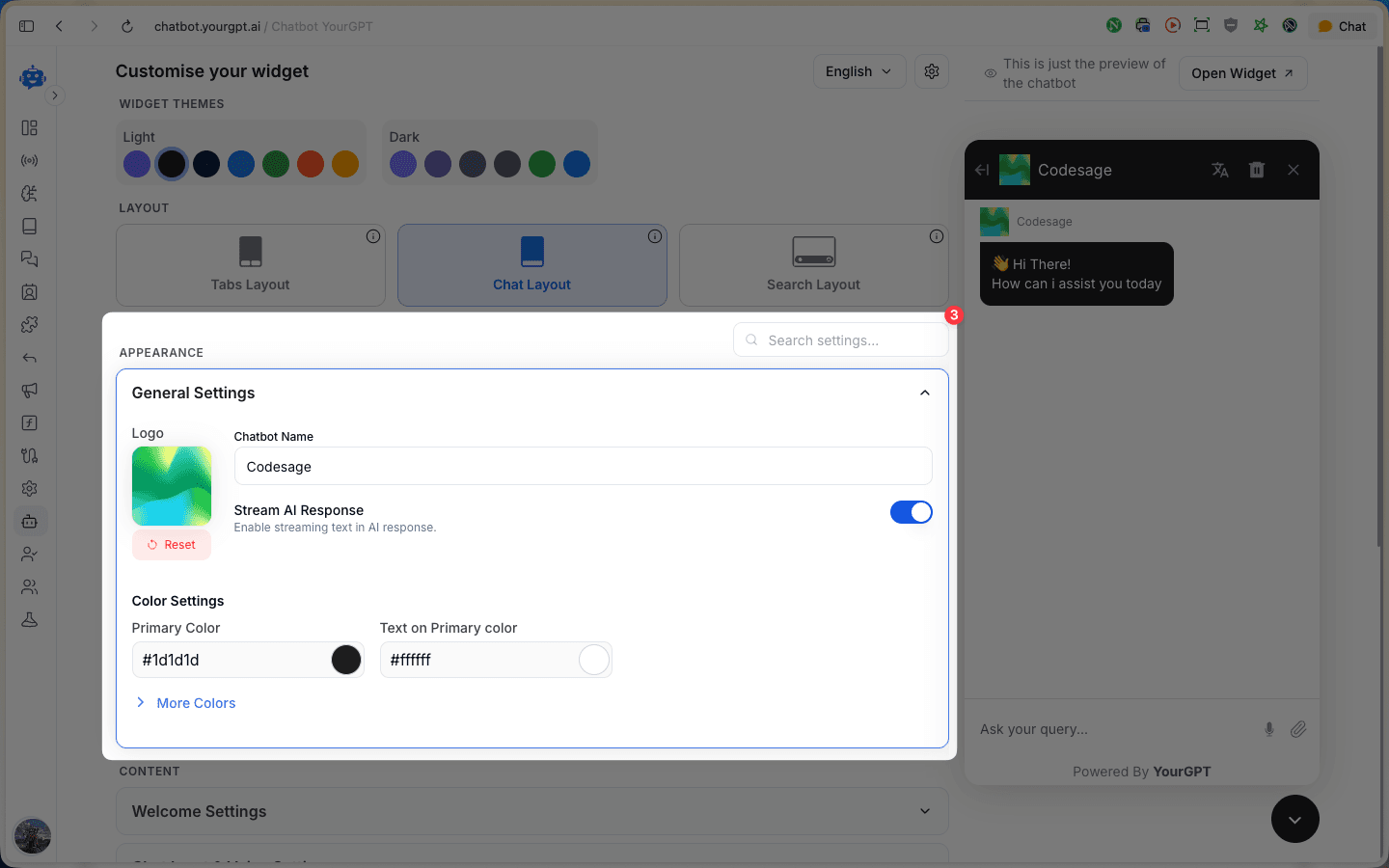Expand the Welcome Settings section
Screen dimensions: 1389x868
(x=924, y=811)
